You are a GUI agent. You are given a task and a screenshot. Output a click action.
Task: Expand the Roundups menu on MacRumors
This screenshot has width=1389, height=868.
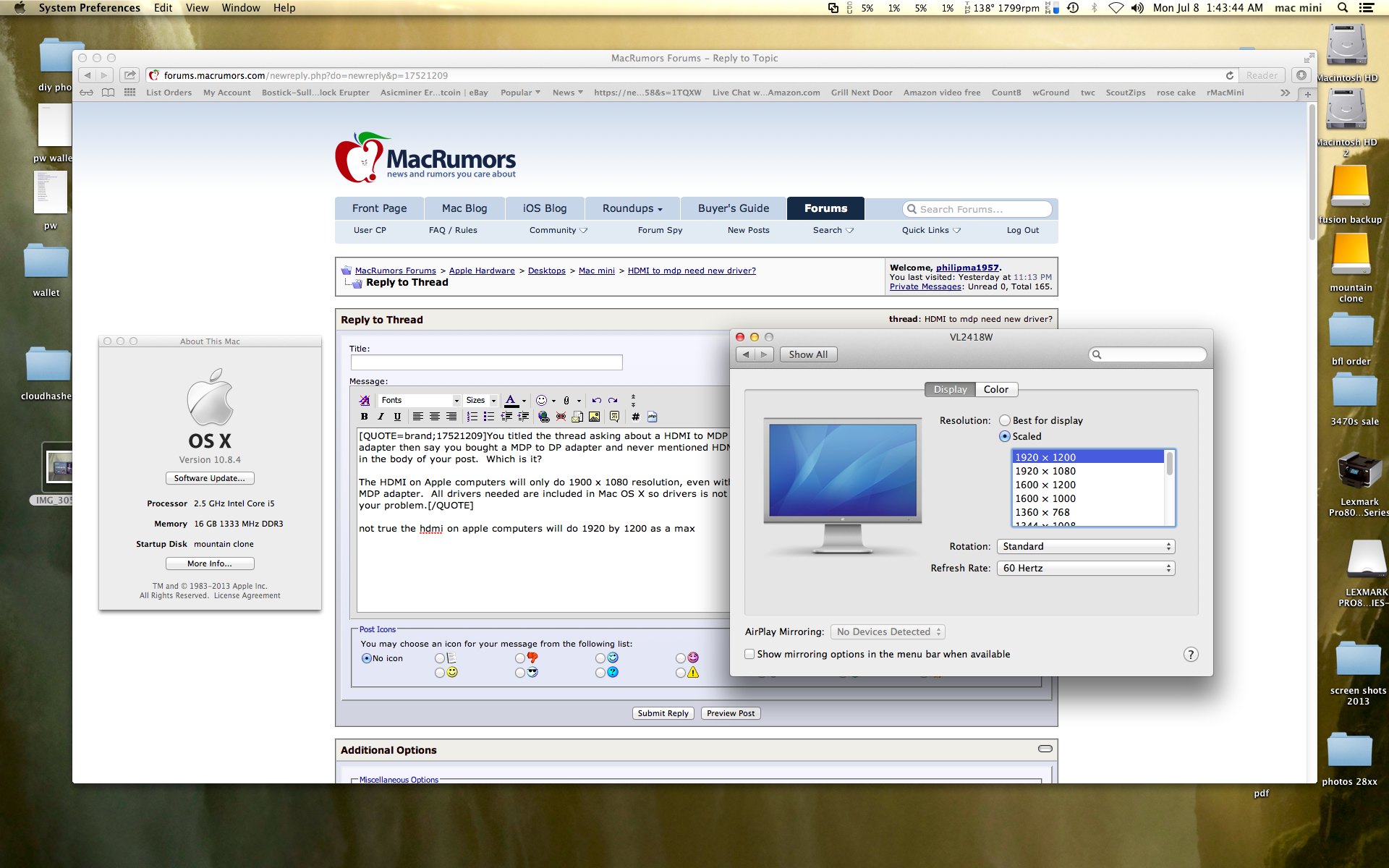coord(632,208)
